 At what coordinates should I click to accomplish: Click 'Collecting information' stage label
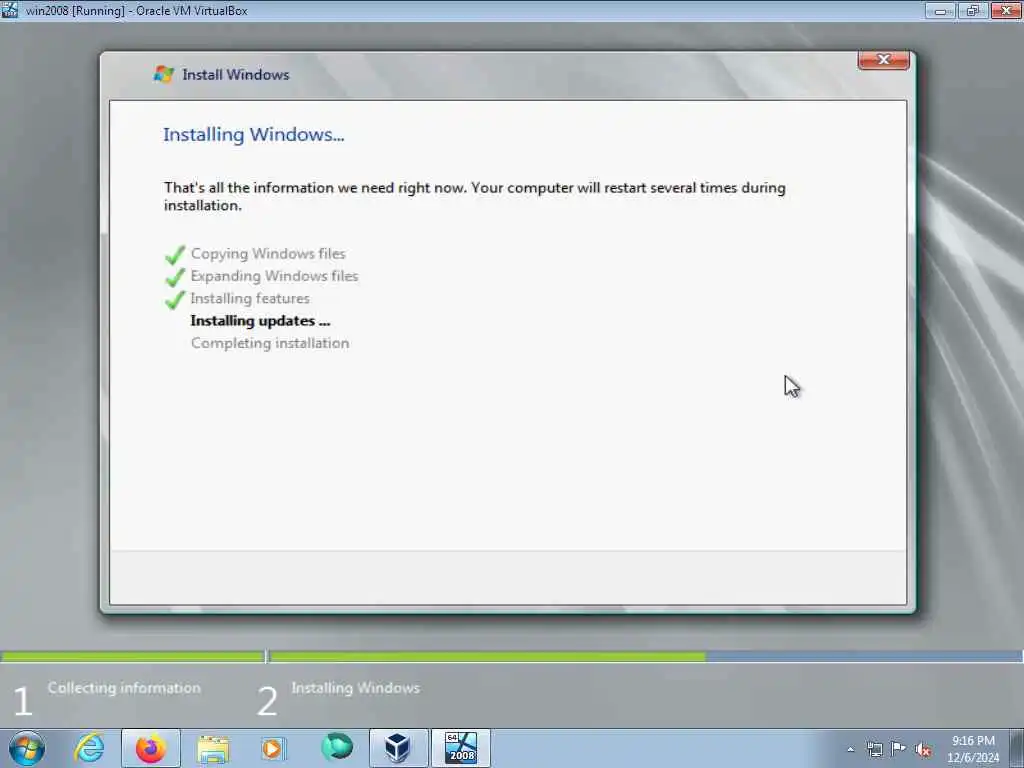(x=124, y=688)
